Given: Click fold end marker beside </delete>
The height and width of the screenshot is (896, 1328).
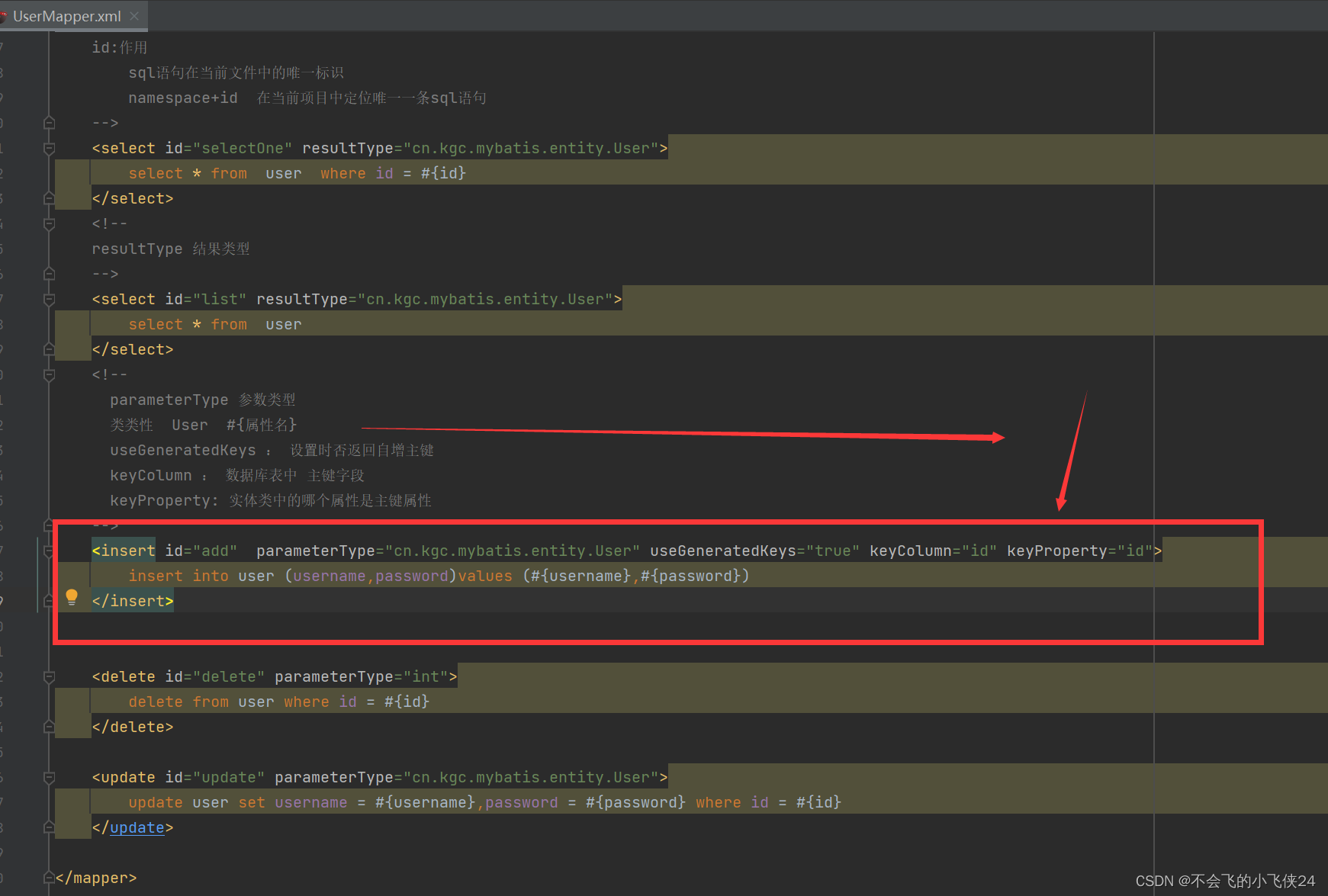Looking at the screenshot, I should 49,727.
